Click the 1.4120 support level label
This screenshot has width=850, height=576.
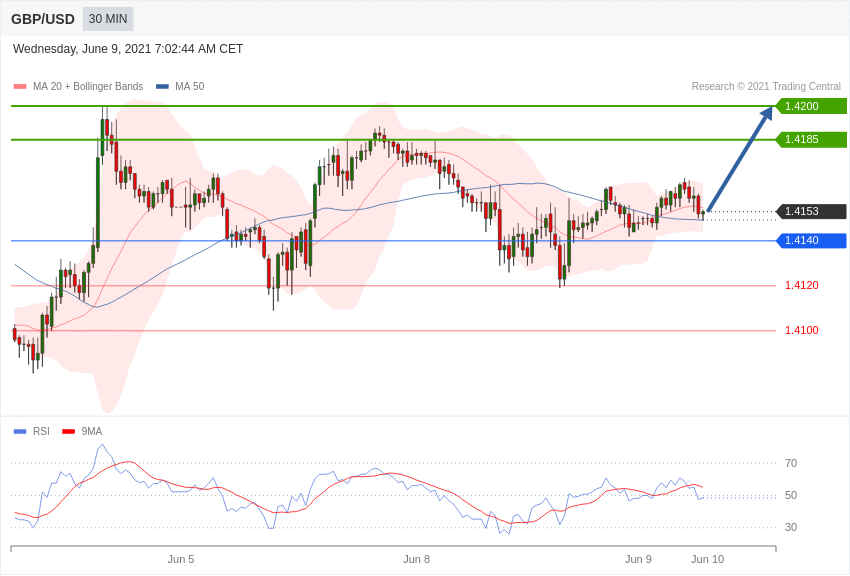point(802,285)
